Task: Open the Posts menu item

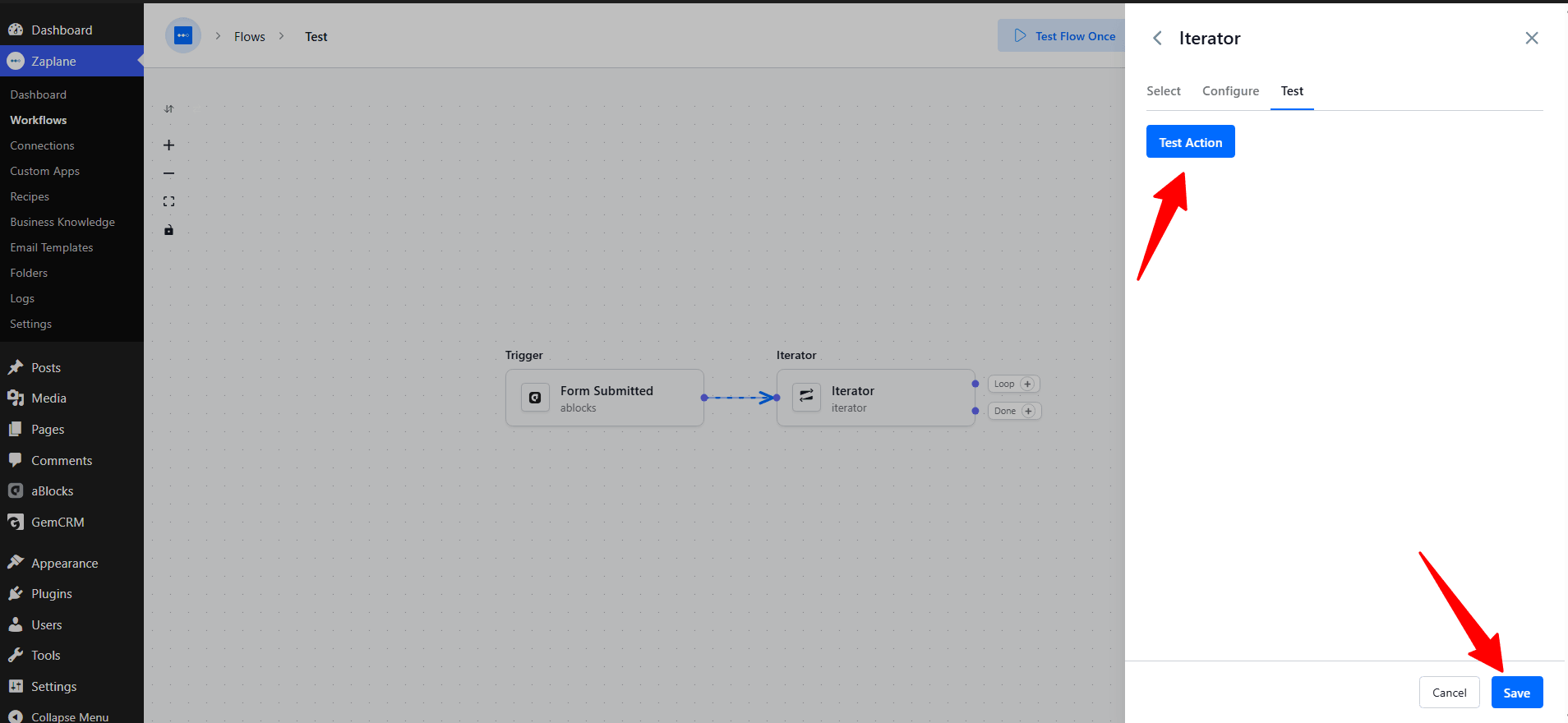Action: pos(71,367)
